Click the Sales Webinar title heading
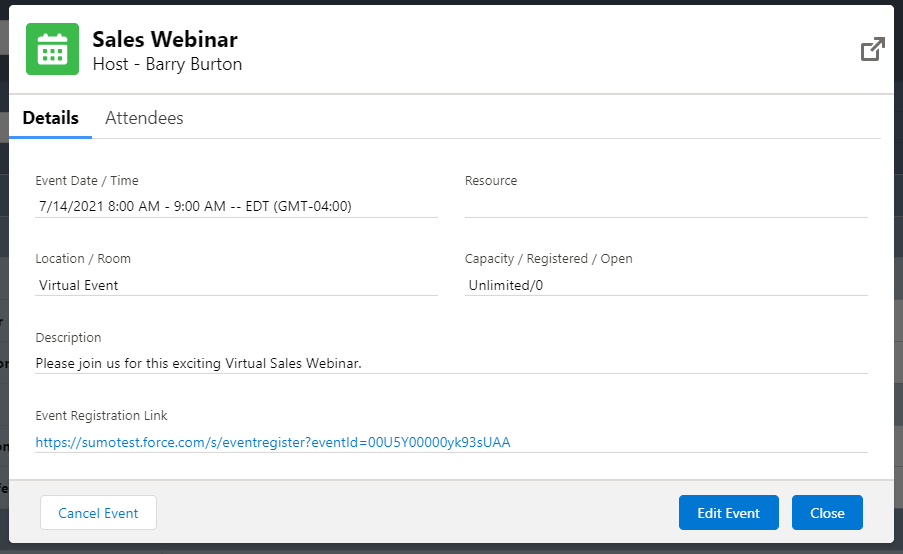Screen dimensions: 903x554 click(x=165, y=40)
